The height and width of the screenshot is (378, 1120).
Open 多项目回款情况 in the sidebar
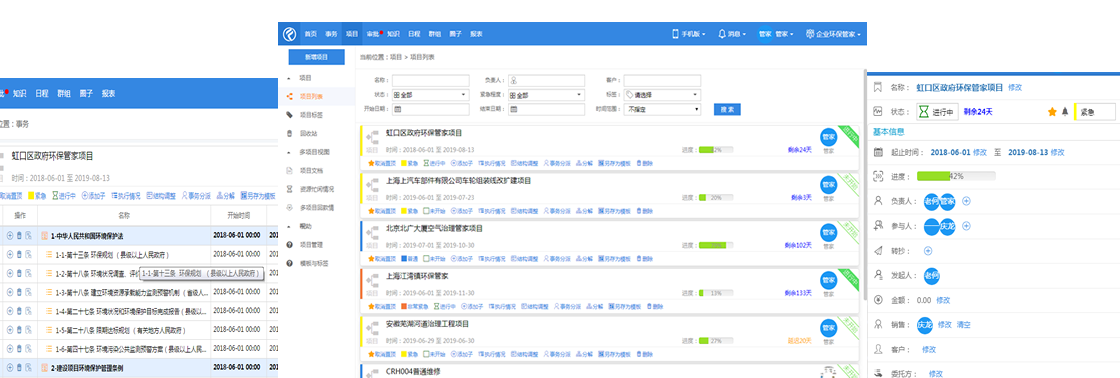click(316, 207)
